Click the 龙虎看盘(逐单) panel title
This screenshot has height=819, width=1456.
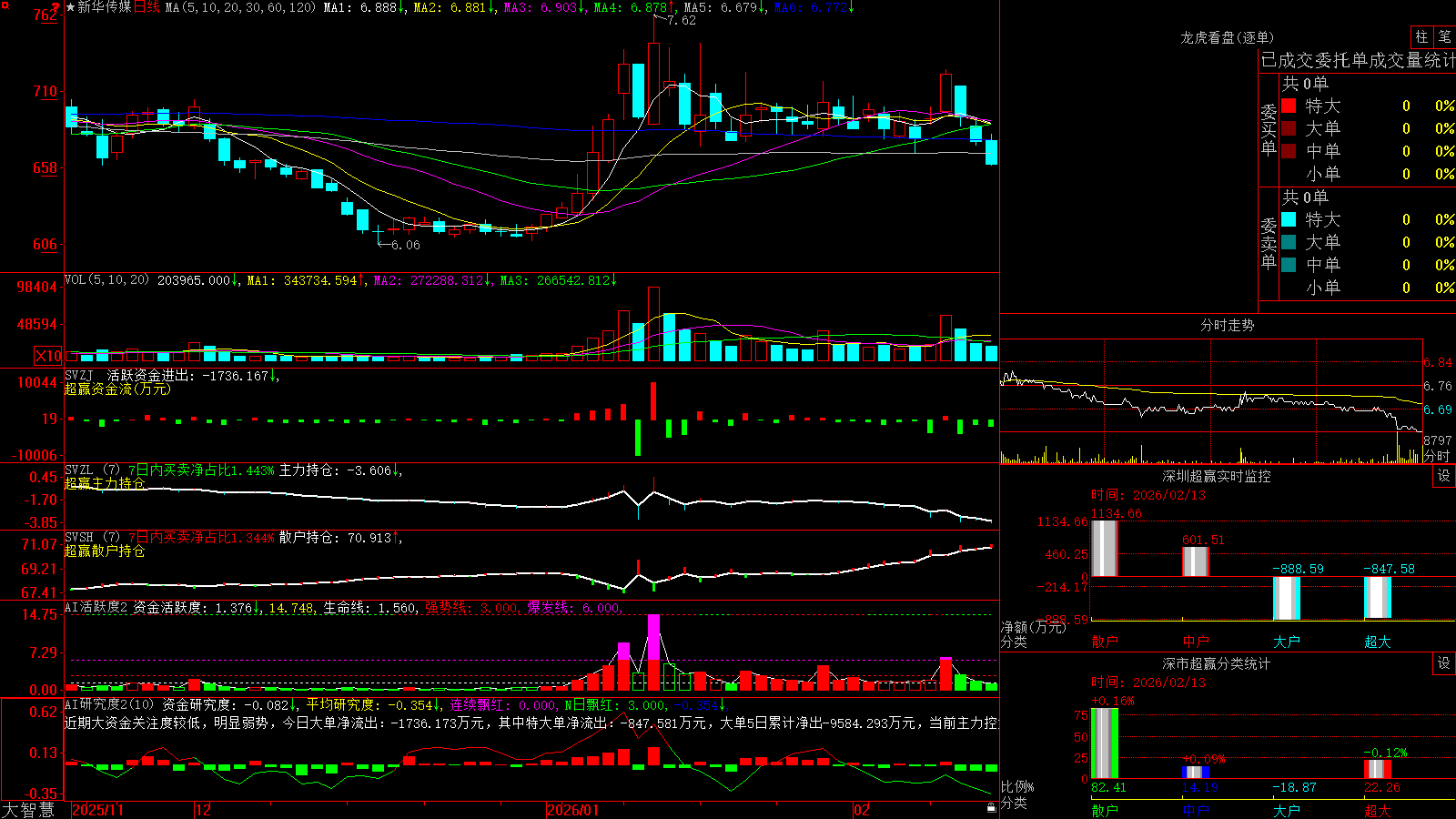coord(1227,37)
